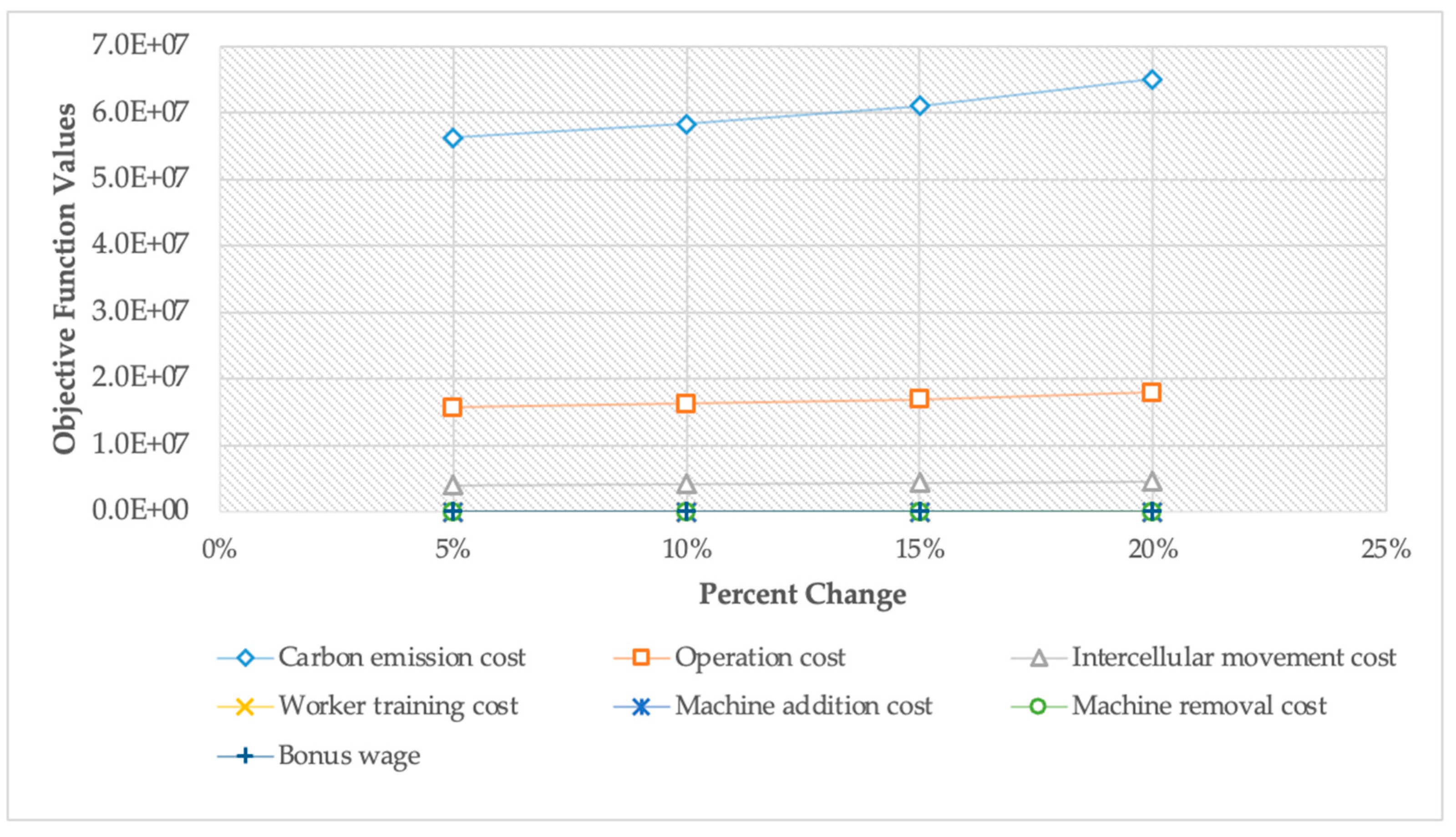
Task: Click the "Machine removal cost" legend label
Action: (x=1199, y=706)
